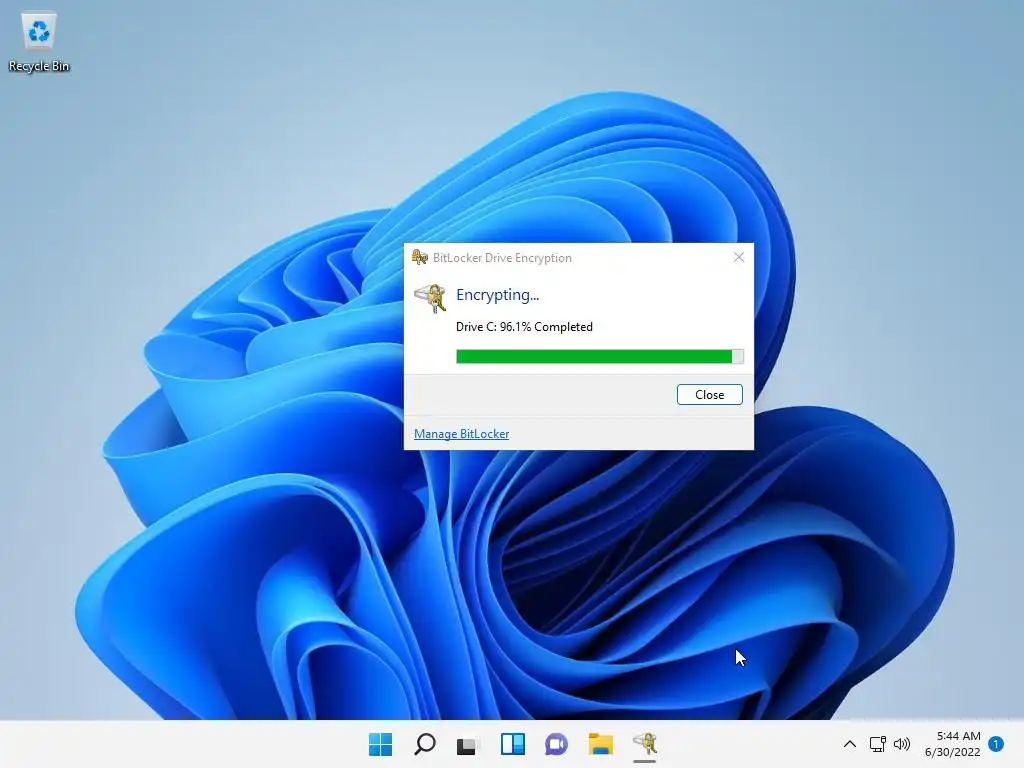Screen dimensions: 1024x768
Task: Click the BitLocker Drive Encryption title text
Action: click(502, 258)
